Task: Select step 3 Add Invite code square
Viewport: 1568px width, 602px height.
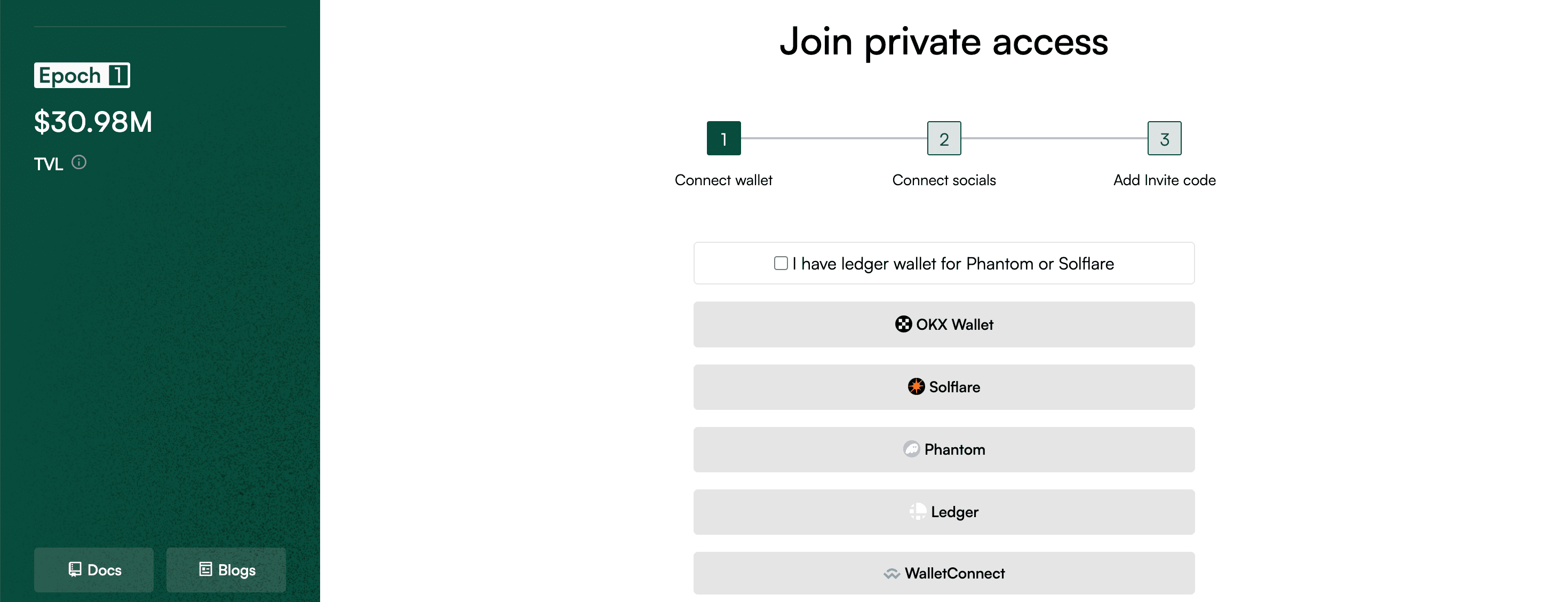Action: coord(1164,139)
